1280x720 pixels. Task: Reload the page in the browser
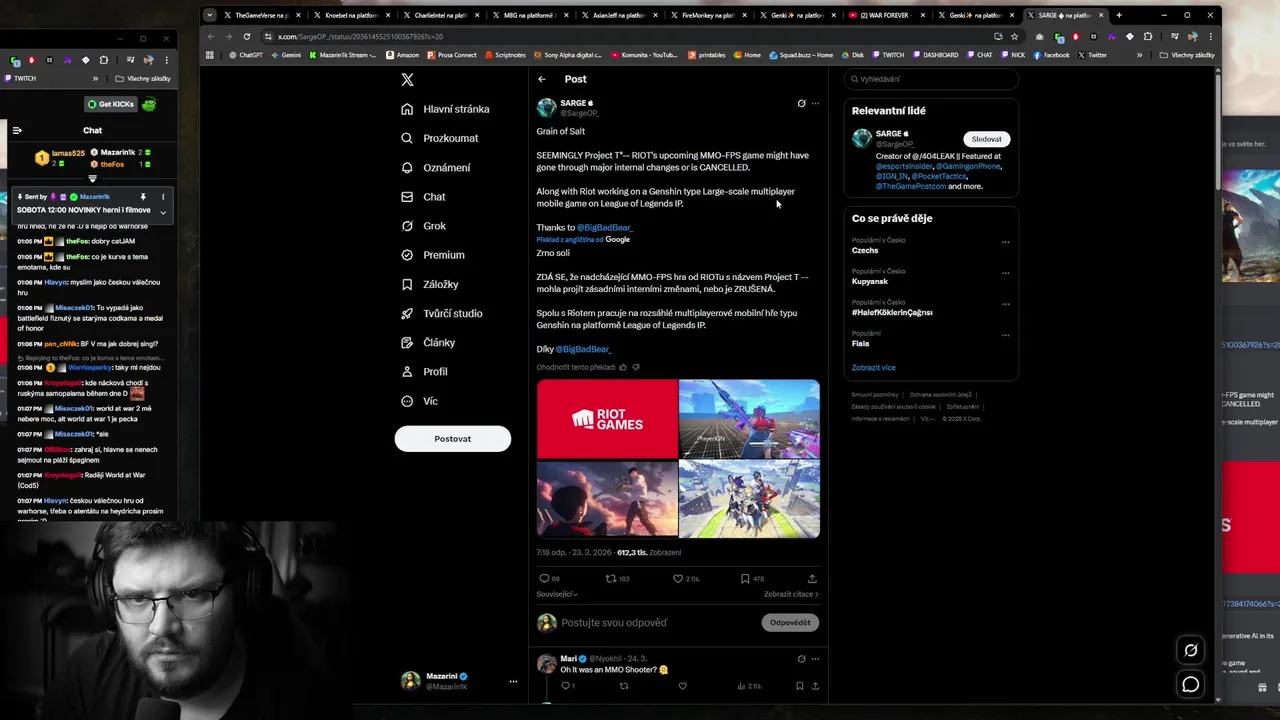click(246, 36)
